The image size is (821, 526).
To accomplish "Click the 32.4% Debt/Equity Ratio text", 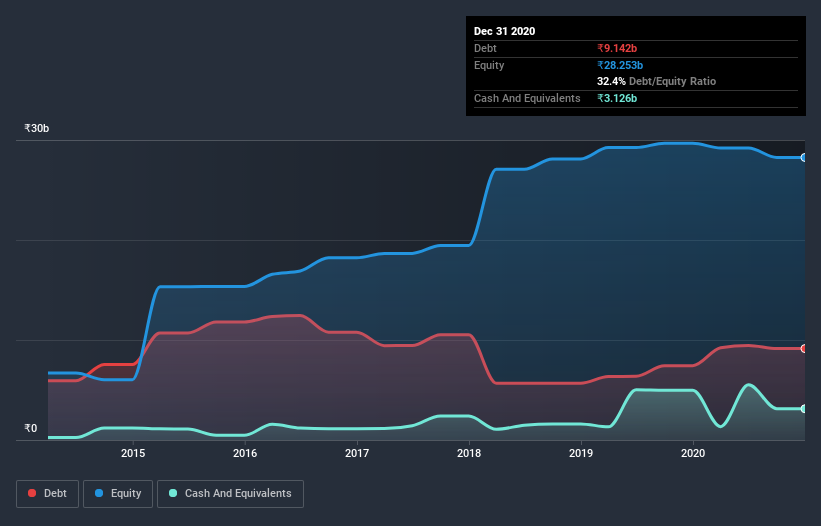I will pyautogui.click(x=657, y=81).
